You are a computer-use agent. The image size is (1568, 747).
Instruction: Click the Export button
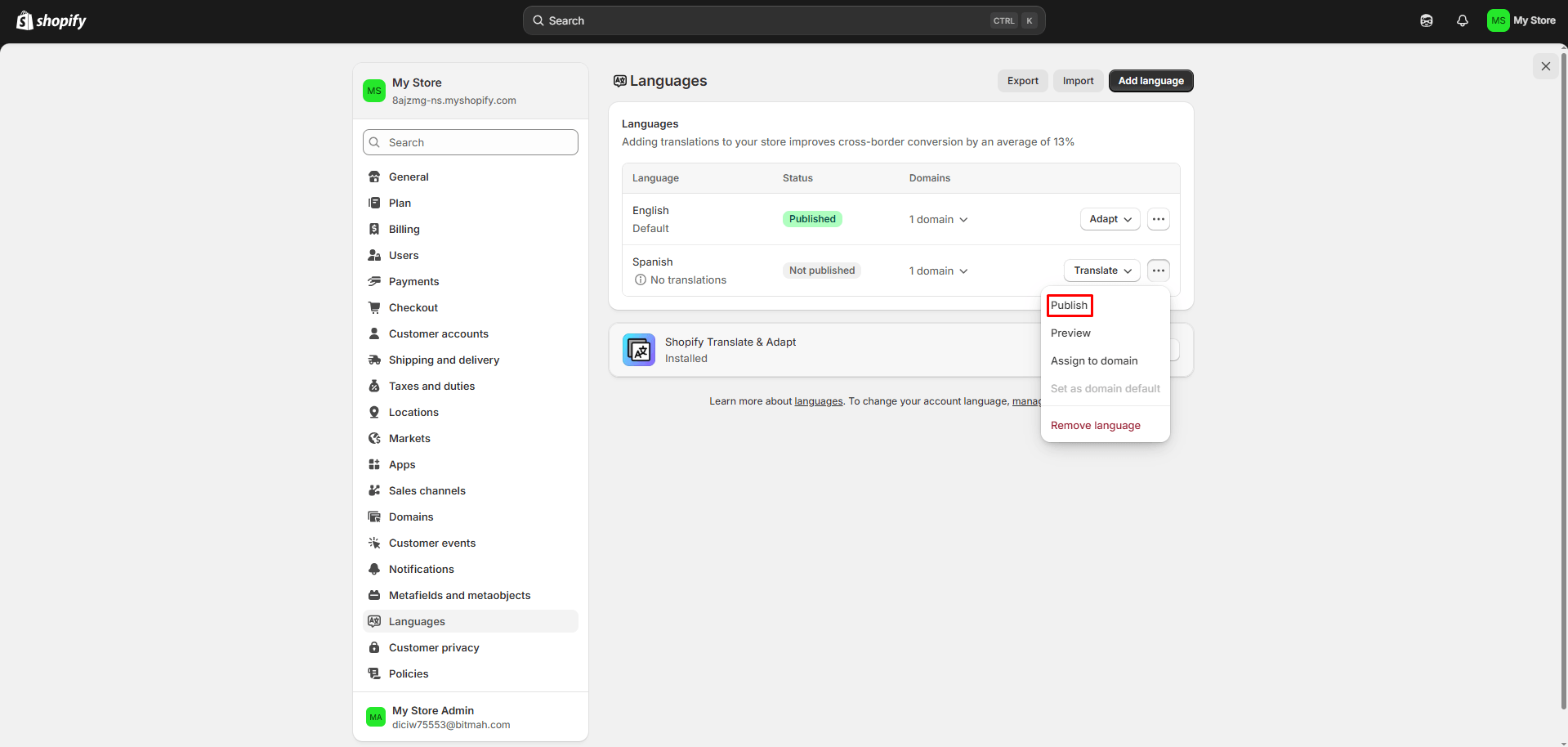point(1022,81)
